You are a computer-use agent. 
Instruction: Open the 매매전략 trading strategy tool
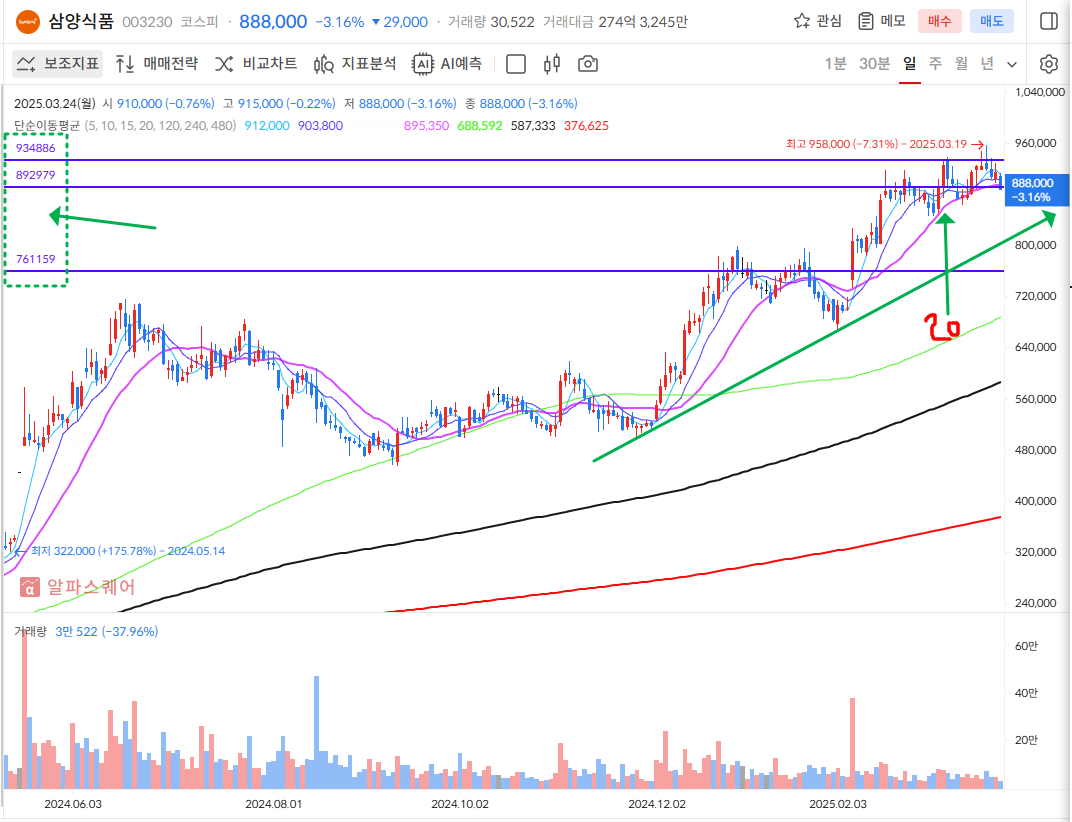tap(157, 64)
